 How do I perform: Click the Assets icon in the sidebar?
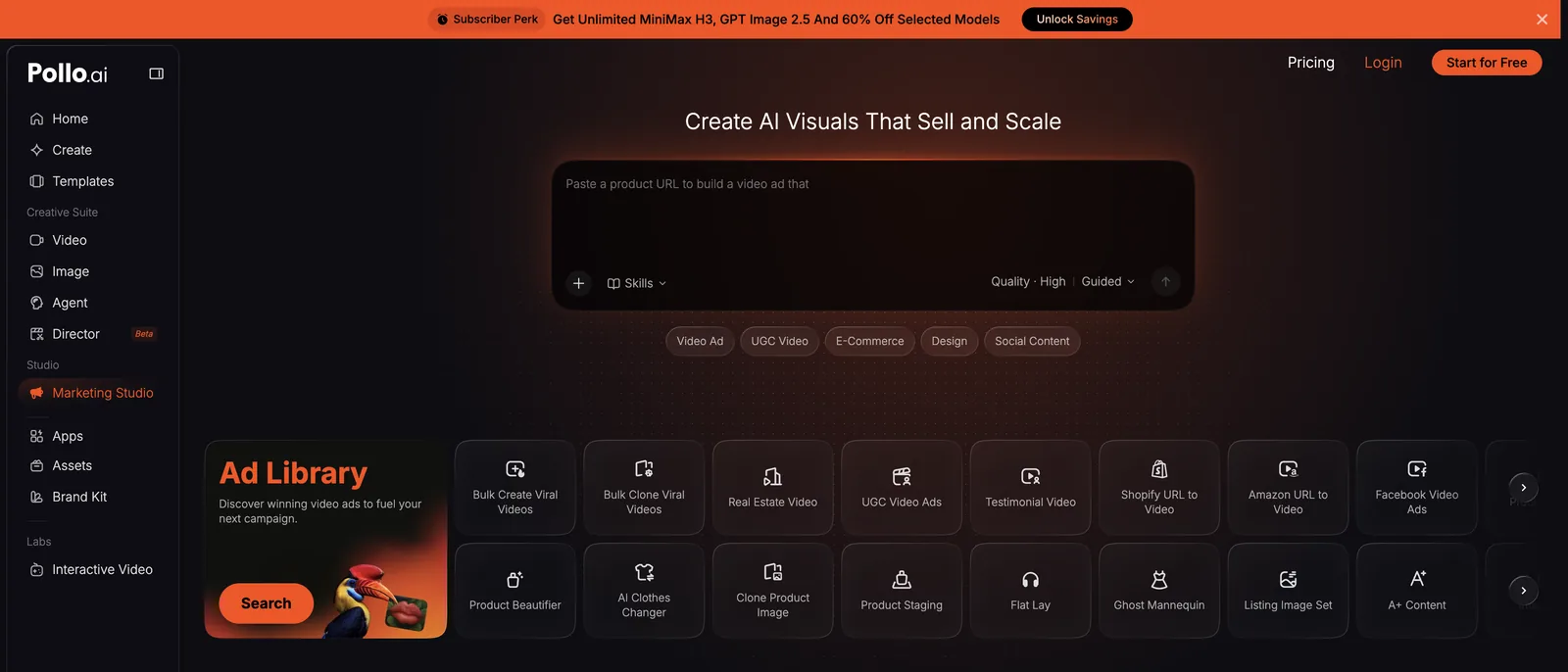pyautogui.click(x=36, y=465)
